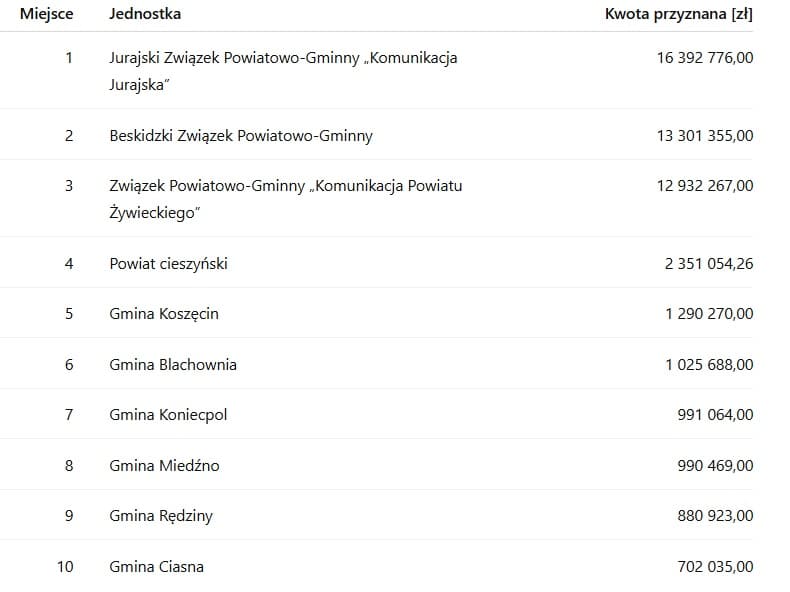This screenshot has height=592, width=790.
Task: Click the Beskidzki Związek Powiatowo-Gminny name
Action: pos(240,135)
